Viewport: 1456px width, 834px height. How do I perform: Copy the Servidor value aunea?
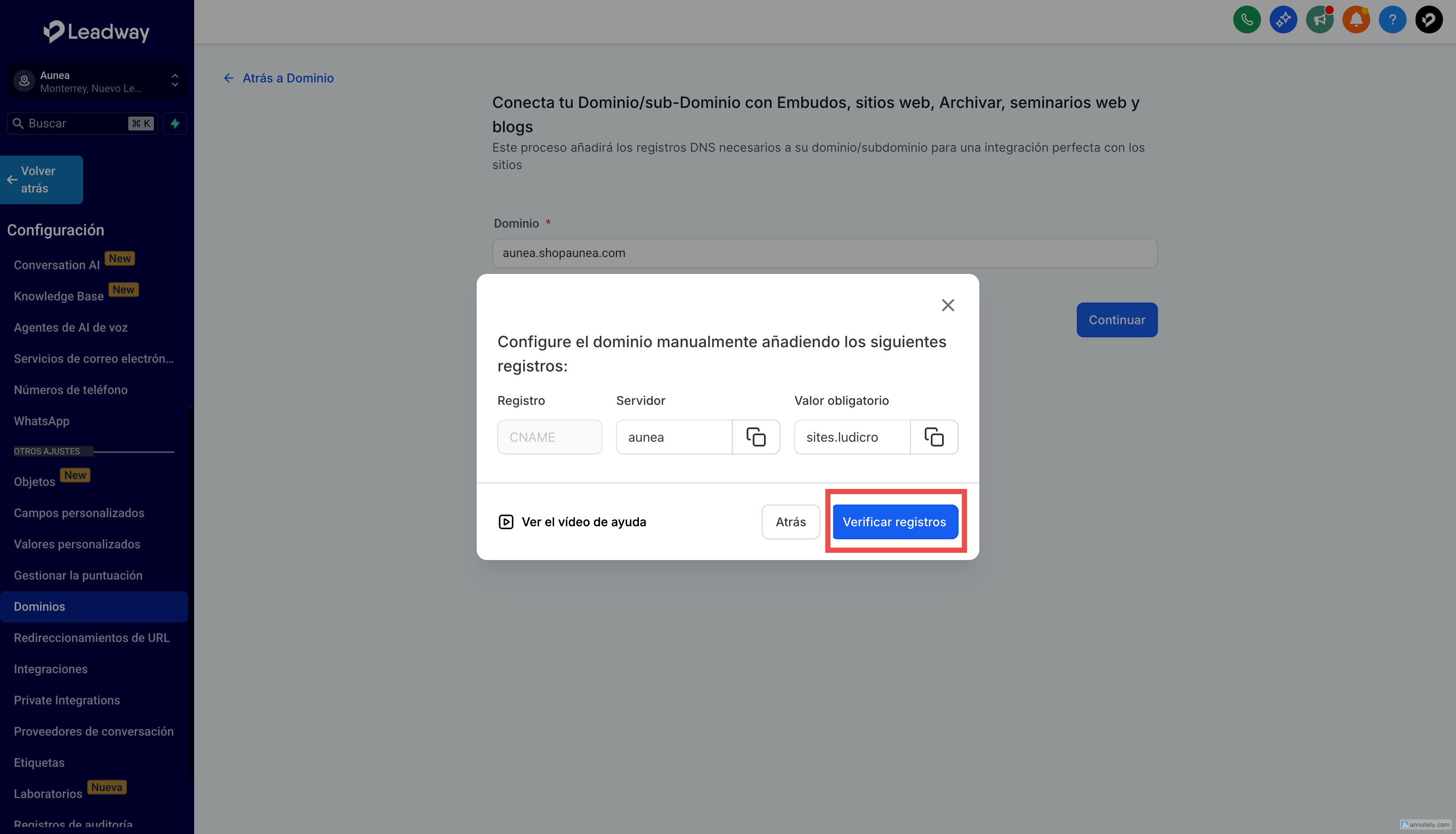(756, 437)
